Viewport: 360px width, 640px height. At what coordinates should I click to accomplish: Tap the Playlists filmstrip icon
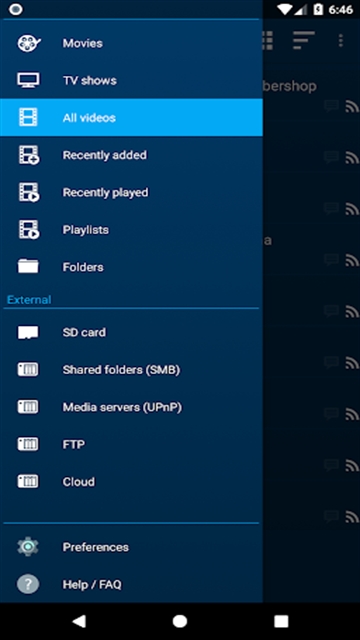coord(29,230)
